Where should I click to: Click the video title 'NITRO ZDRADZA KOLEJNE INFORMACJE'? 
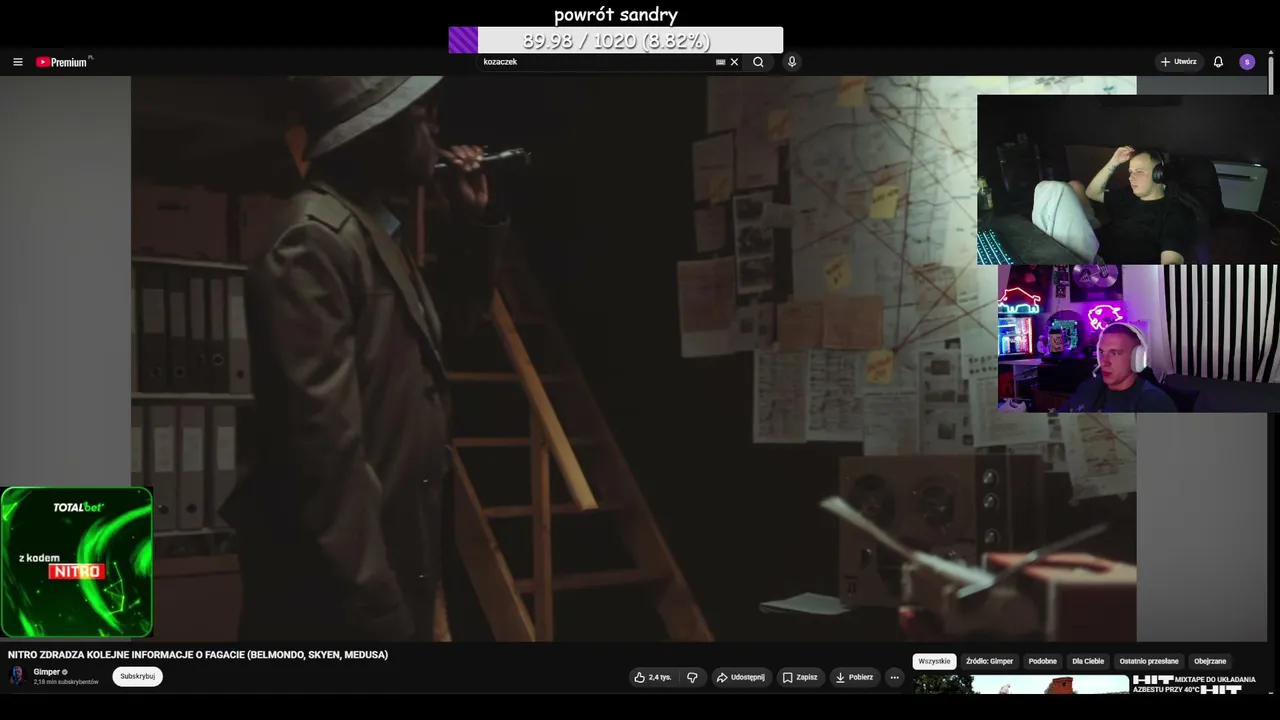coord(198,655)
